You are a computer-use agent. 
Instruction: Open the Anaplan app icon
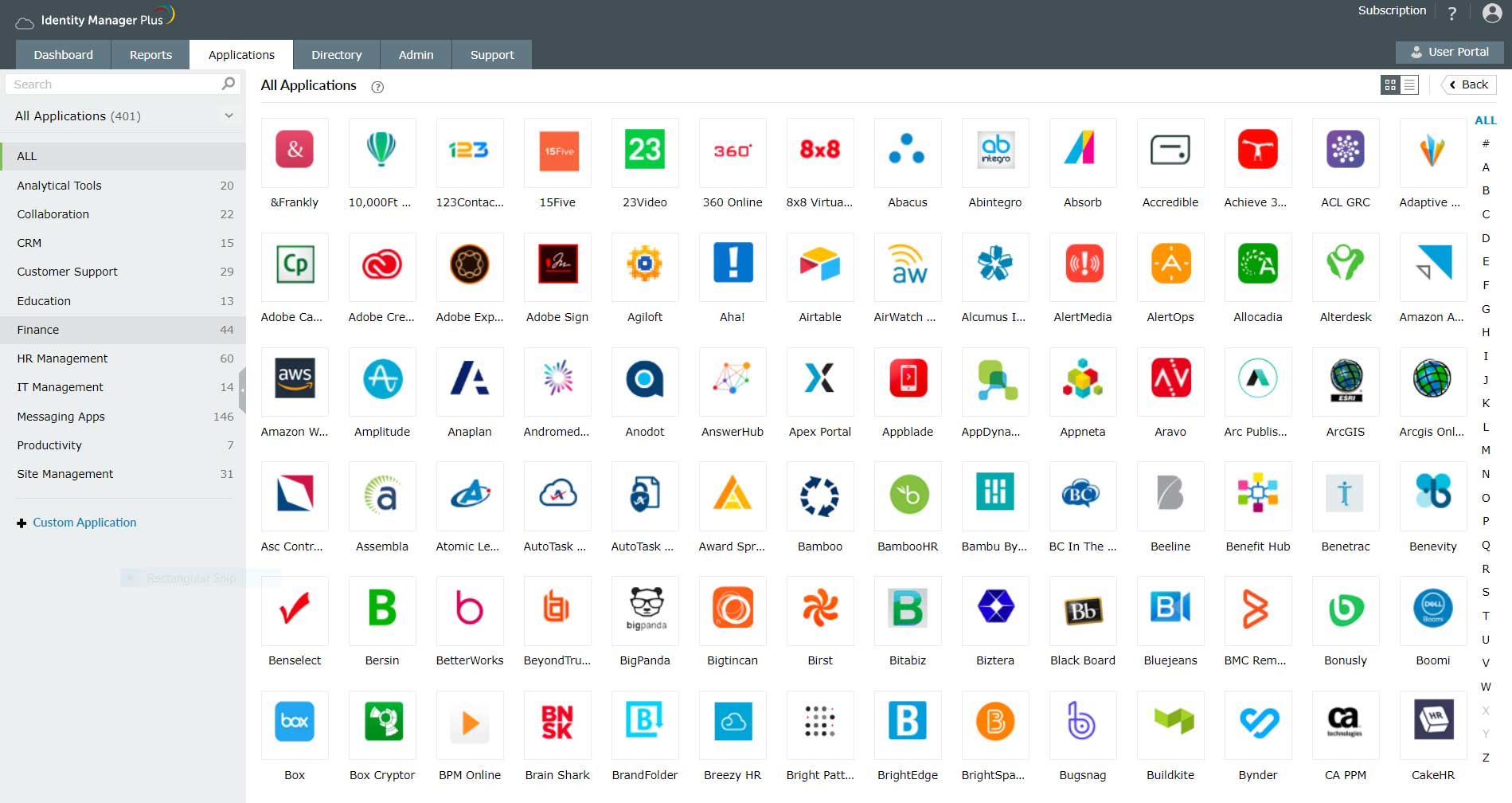[470, 380]
